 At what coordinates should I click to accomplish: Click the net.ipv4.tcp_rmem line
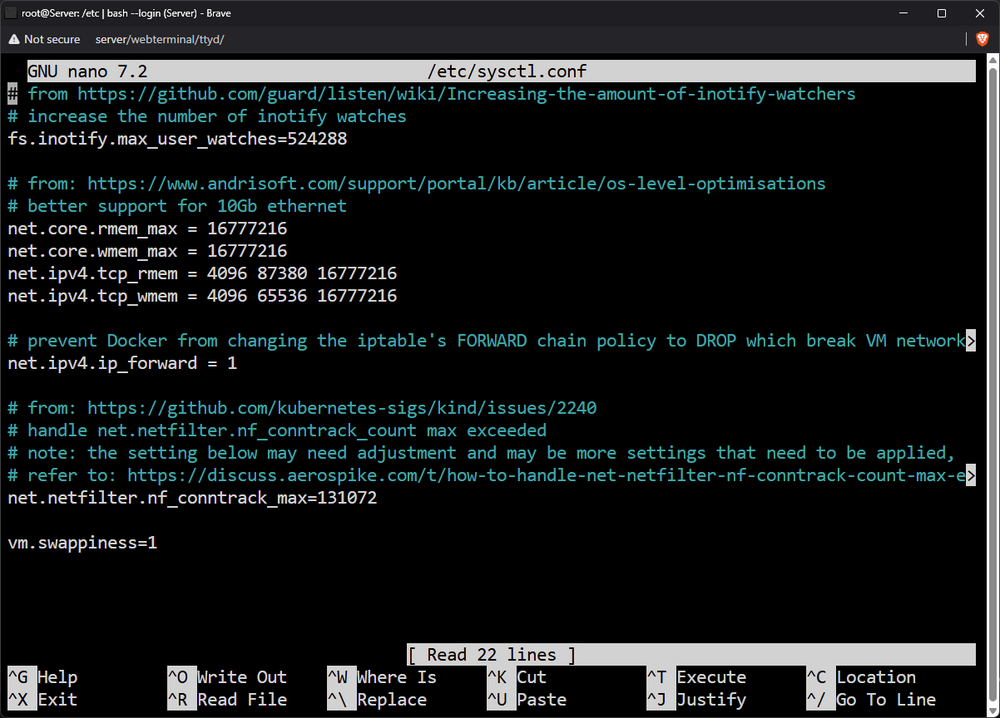coord(202,274)
